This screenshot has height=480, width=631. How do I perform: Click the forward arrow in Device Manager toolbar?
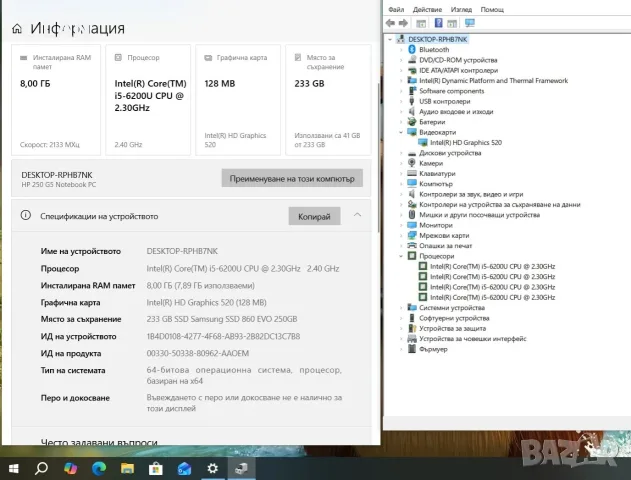click(x=403, y=23)
